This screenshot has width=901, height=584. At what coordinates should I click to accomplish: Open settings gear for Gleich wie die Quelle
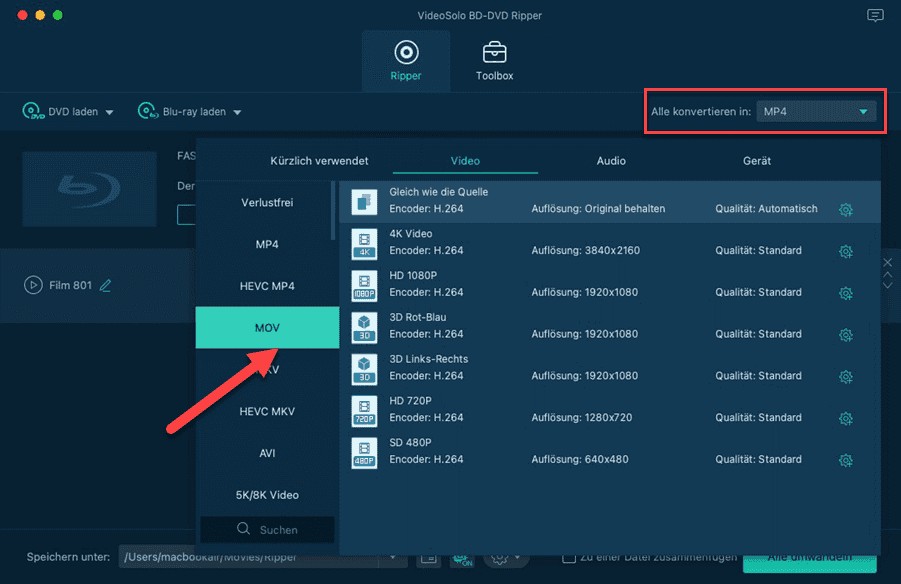[x=845, y=210]
